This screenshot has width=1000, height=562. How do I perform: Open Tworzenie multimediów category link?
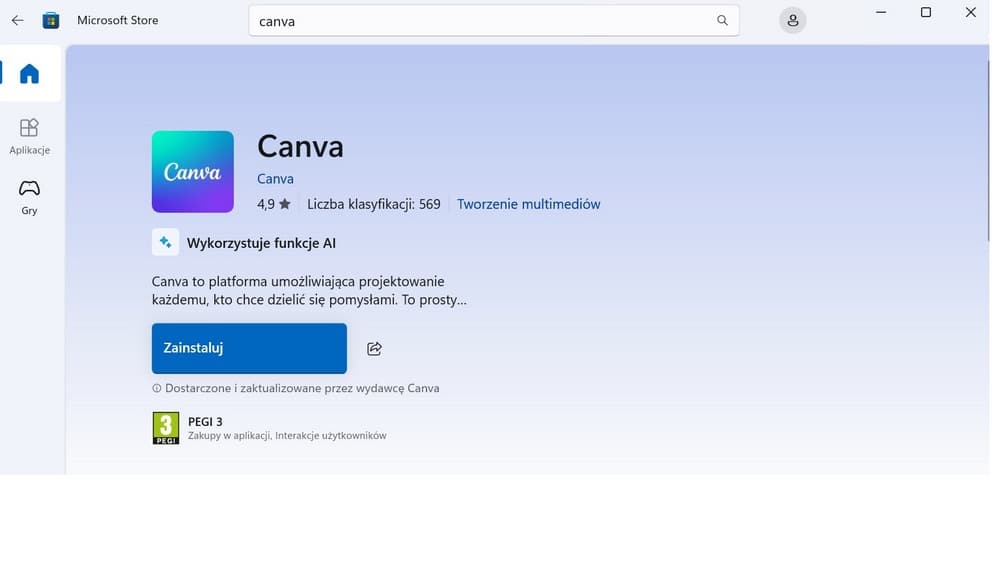[528, 204]
